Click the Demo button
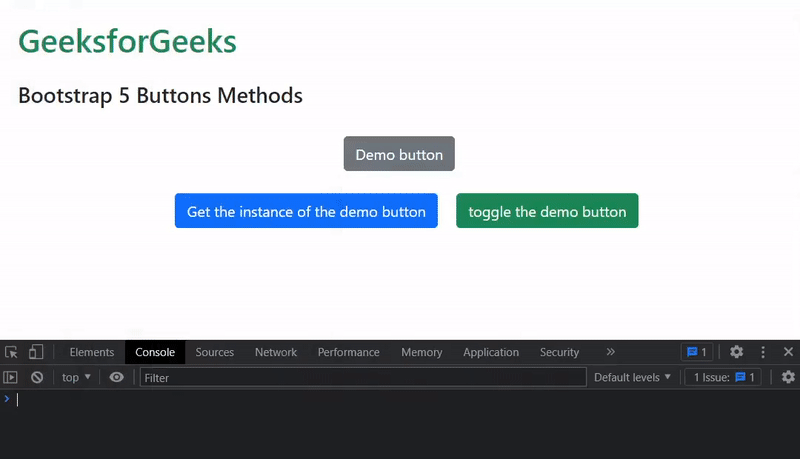This screenshot has width=800, height=459. [x=399, y=154]
